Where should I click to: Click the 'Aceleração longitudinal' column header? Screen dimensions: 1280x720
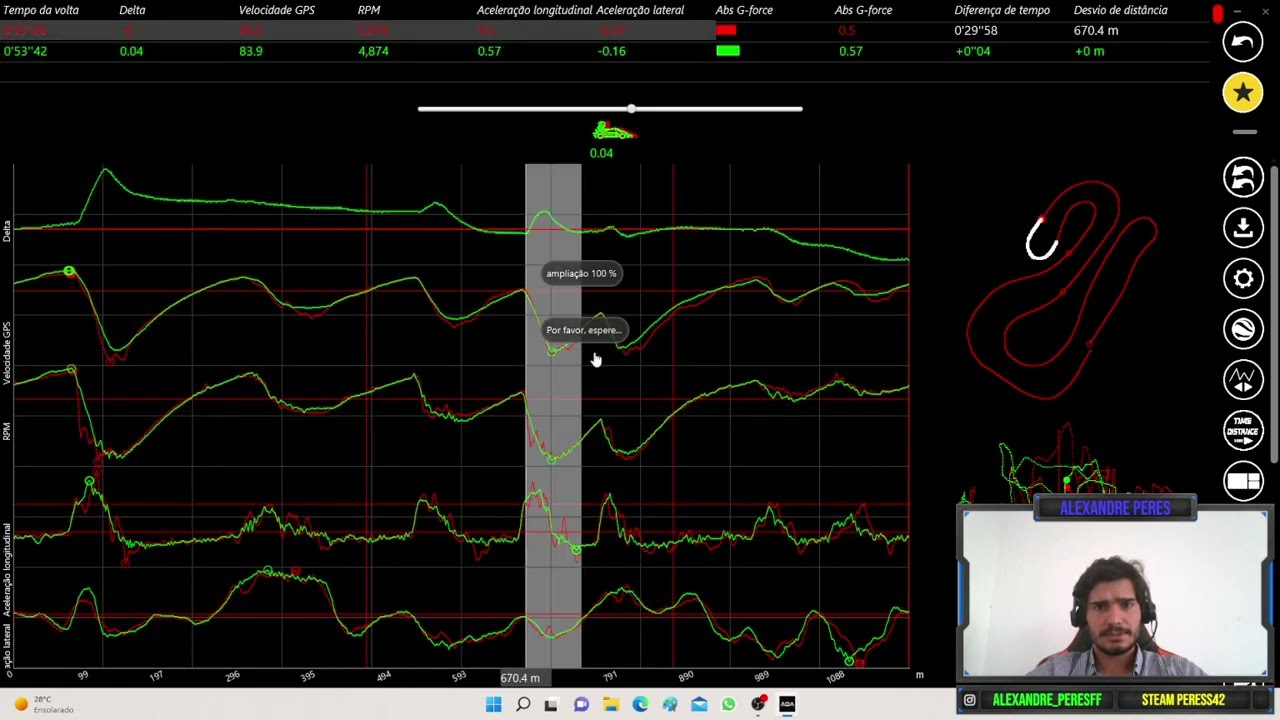[534, 10]
